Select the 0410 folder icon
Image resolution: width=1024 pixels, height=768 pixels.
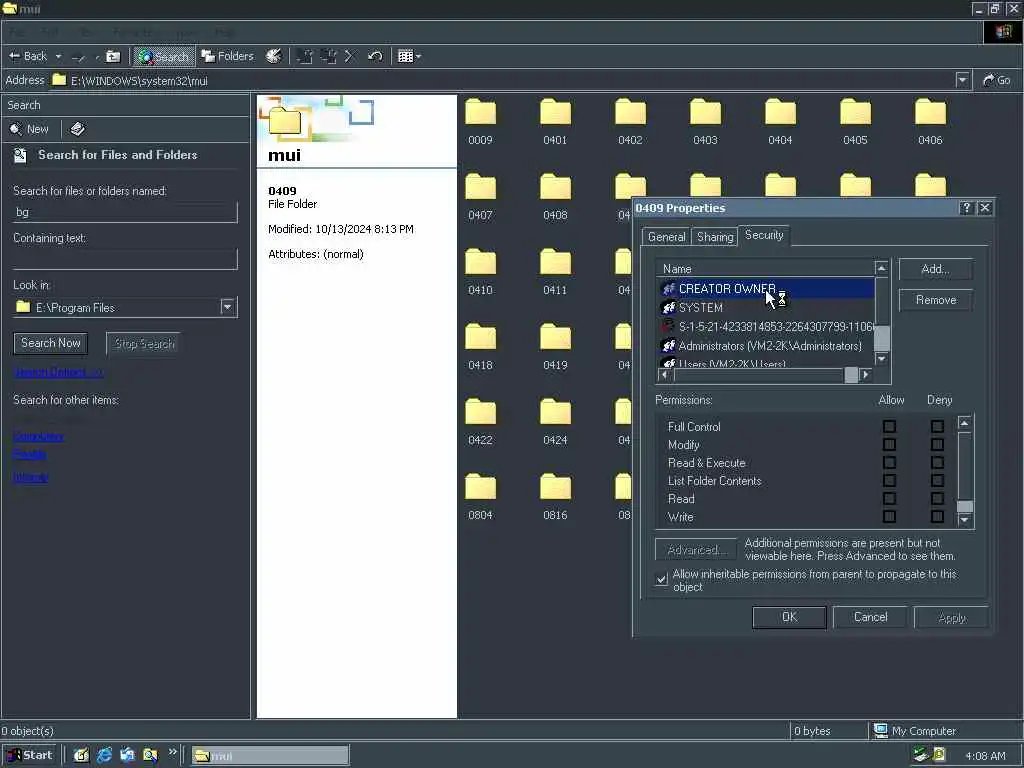tap(481, 263)
